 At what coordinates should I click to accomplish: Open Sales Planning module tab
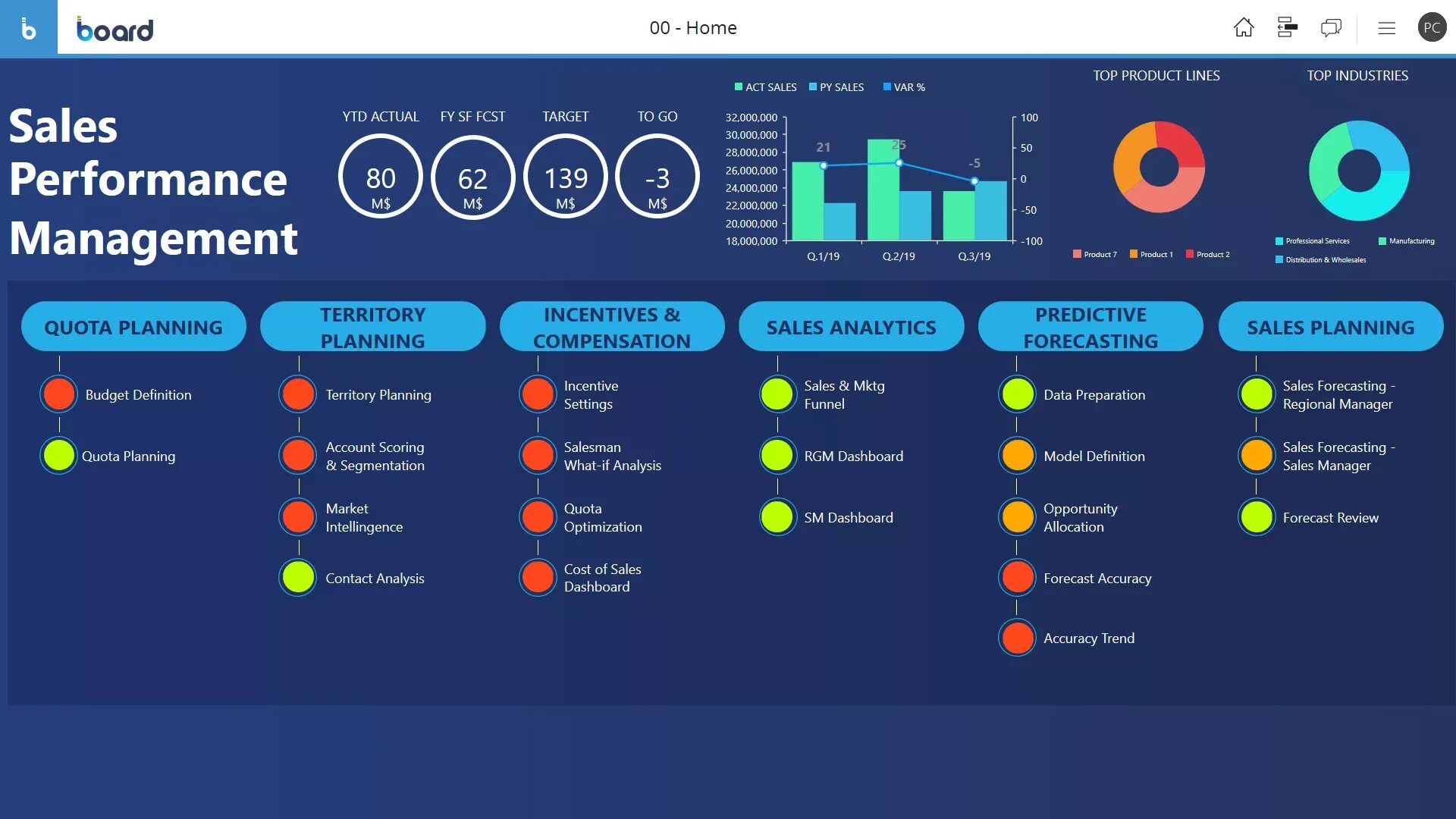(1330, 326)
